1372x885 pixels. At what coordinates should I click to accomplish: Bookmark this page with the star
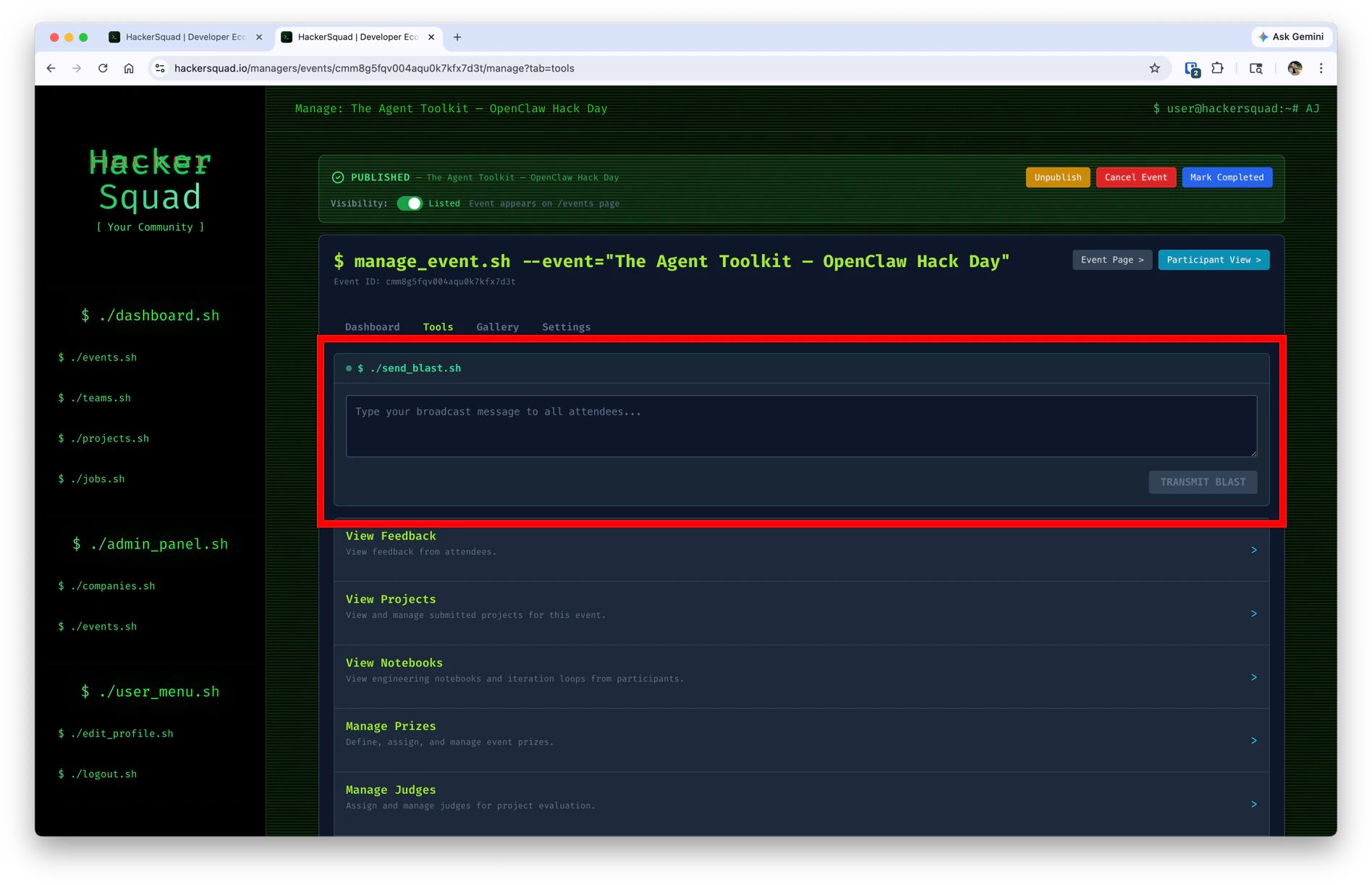pyautogui.click(x=1154, y=68)
